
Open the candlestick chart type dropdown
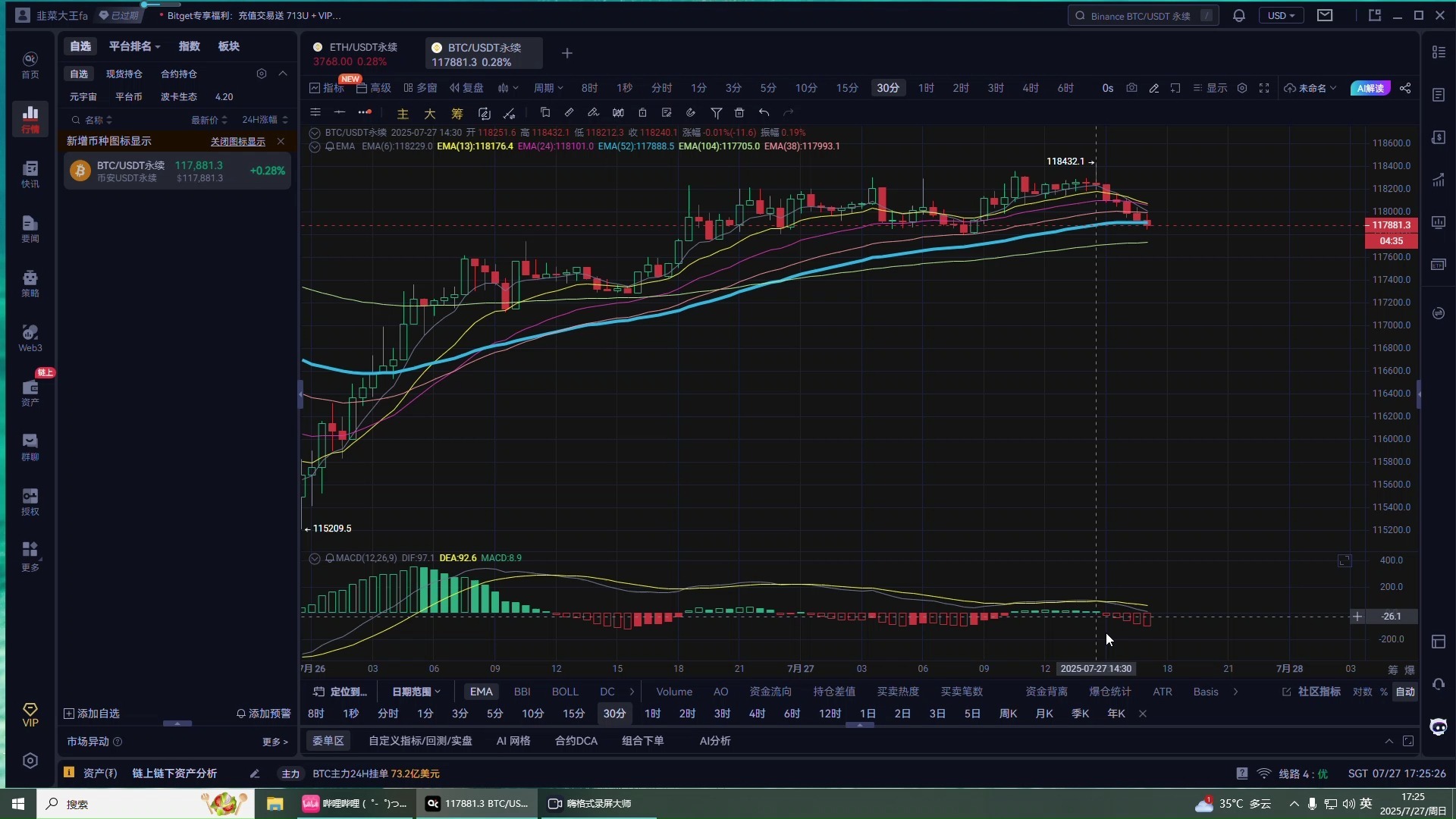tap(508, 88)
